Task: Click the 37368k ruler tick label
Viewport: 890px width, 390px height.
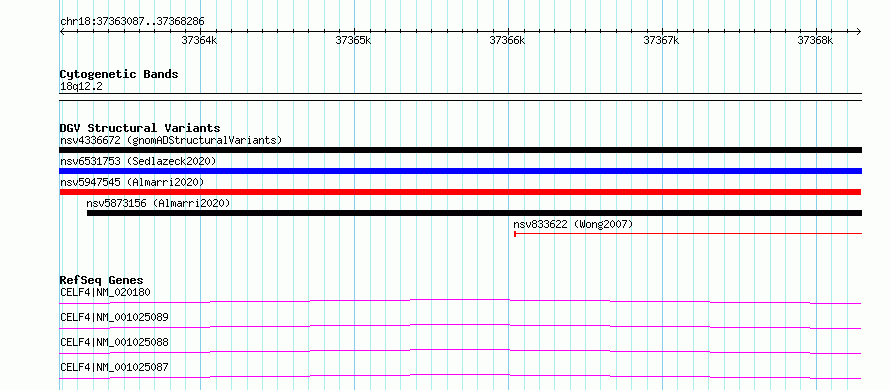Action: click(x=816, y=40)
